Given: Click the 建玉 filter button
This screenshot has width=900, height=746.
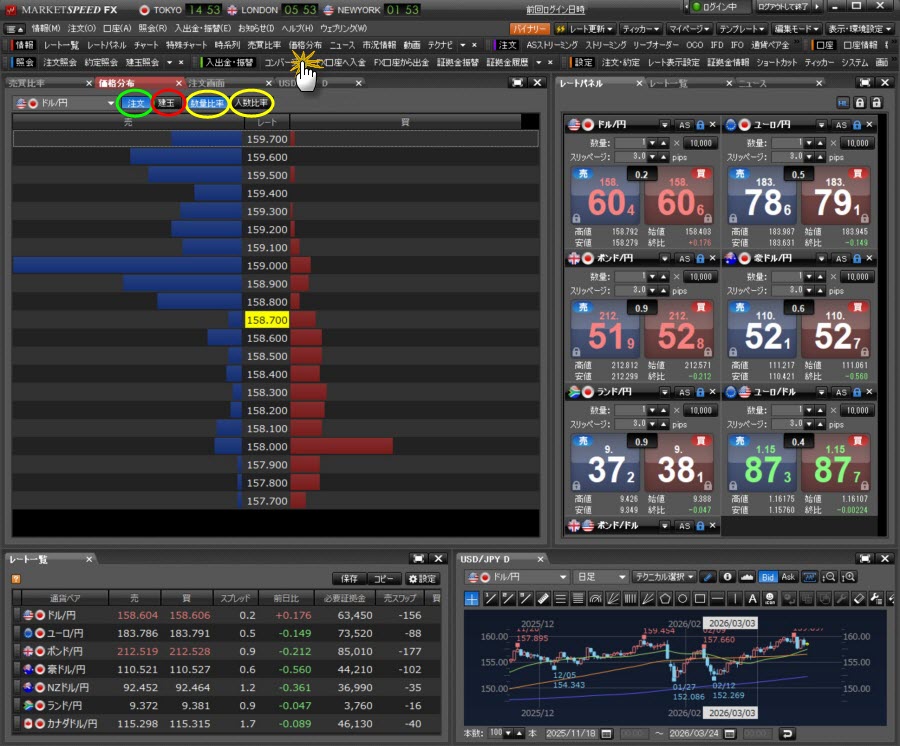Looking at the screenshot, I should pyautogui.click(x=168, y=103).
